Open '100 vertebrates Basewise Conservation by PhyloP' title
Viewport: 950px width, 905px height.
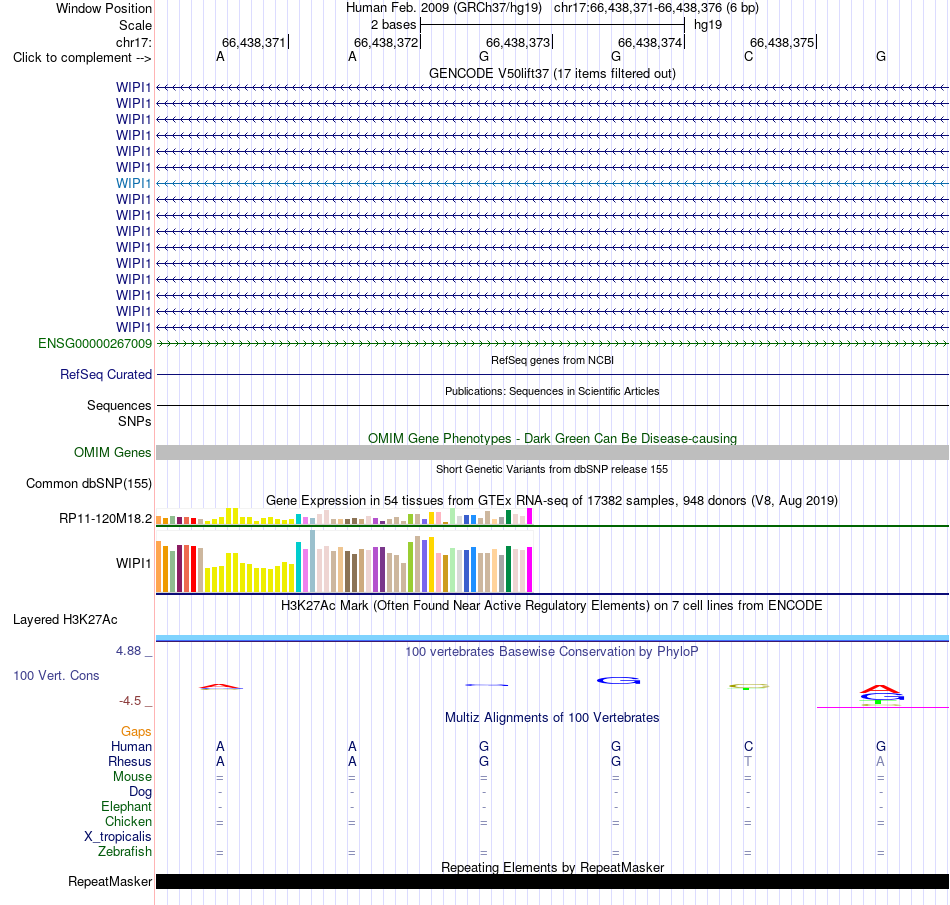[552, 652]
